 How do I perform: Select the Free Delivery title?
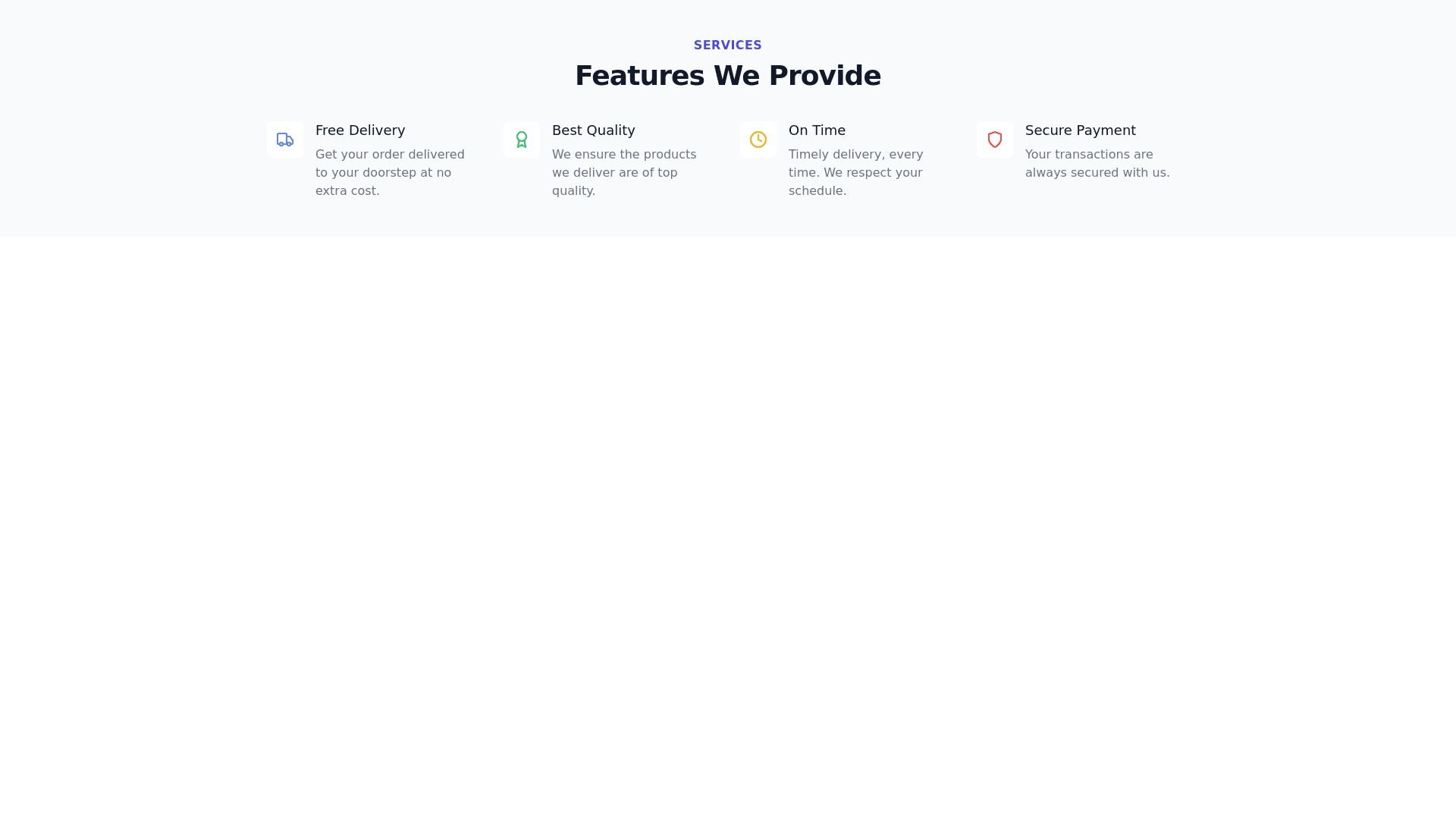[360, 130]
